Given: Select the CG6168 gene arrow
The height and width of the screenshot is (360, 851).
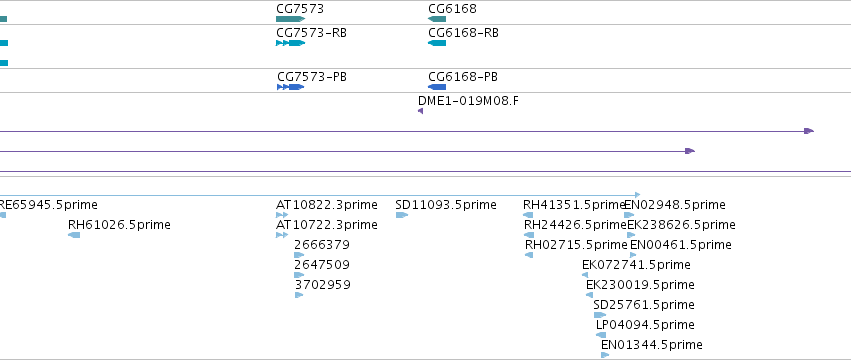Looking at the screenshot, I should tap(437, 19).
